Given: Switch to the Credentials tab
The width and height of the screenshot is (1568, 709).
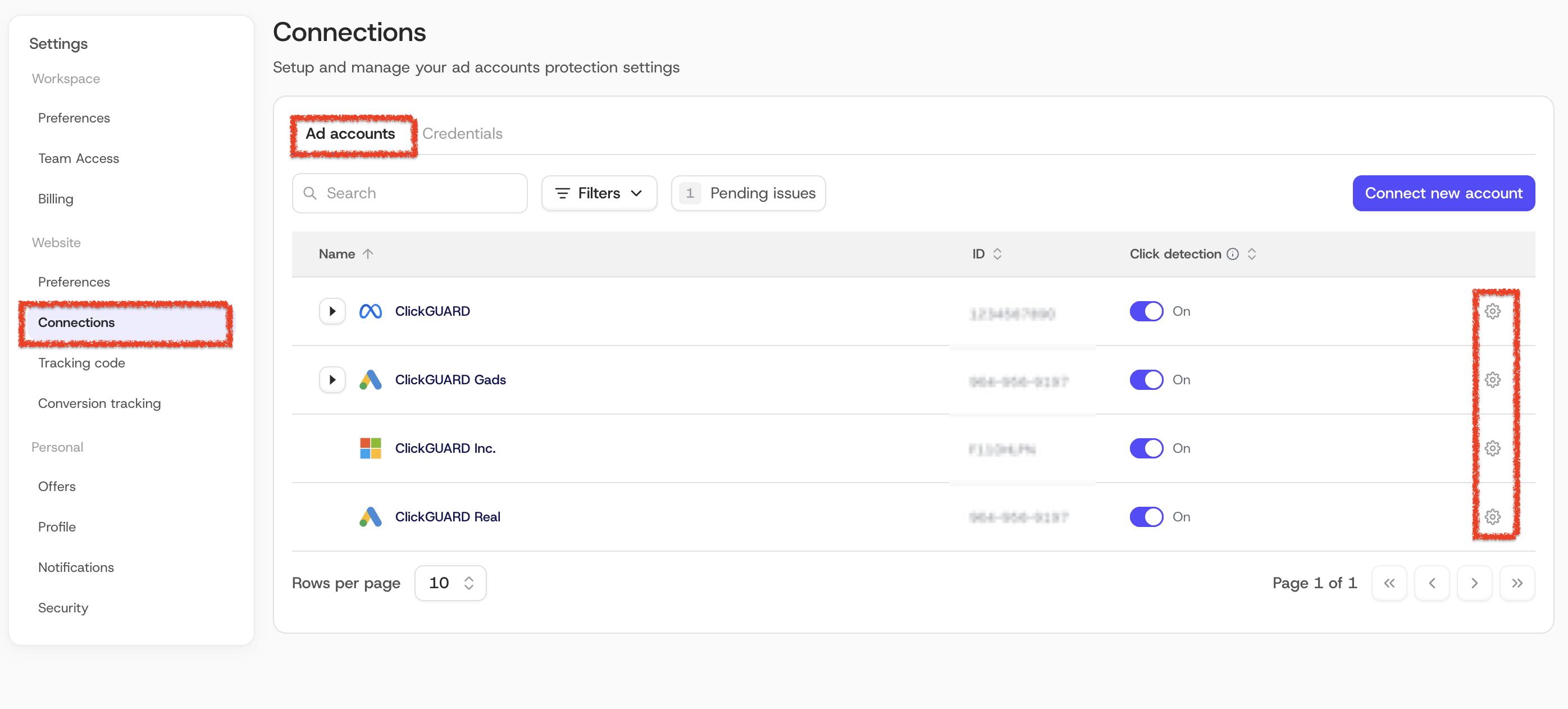Looking at the screenshot, I should tap(462, 134).
